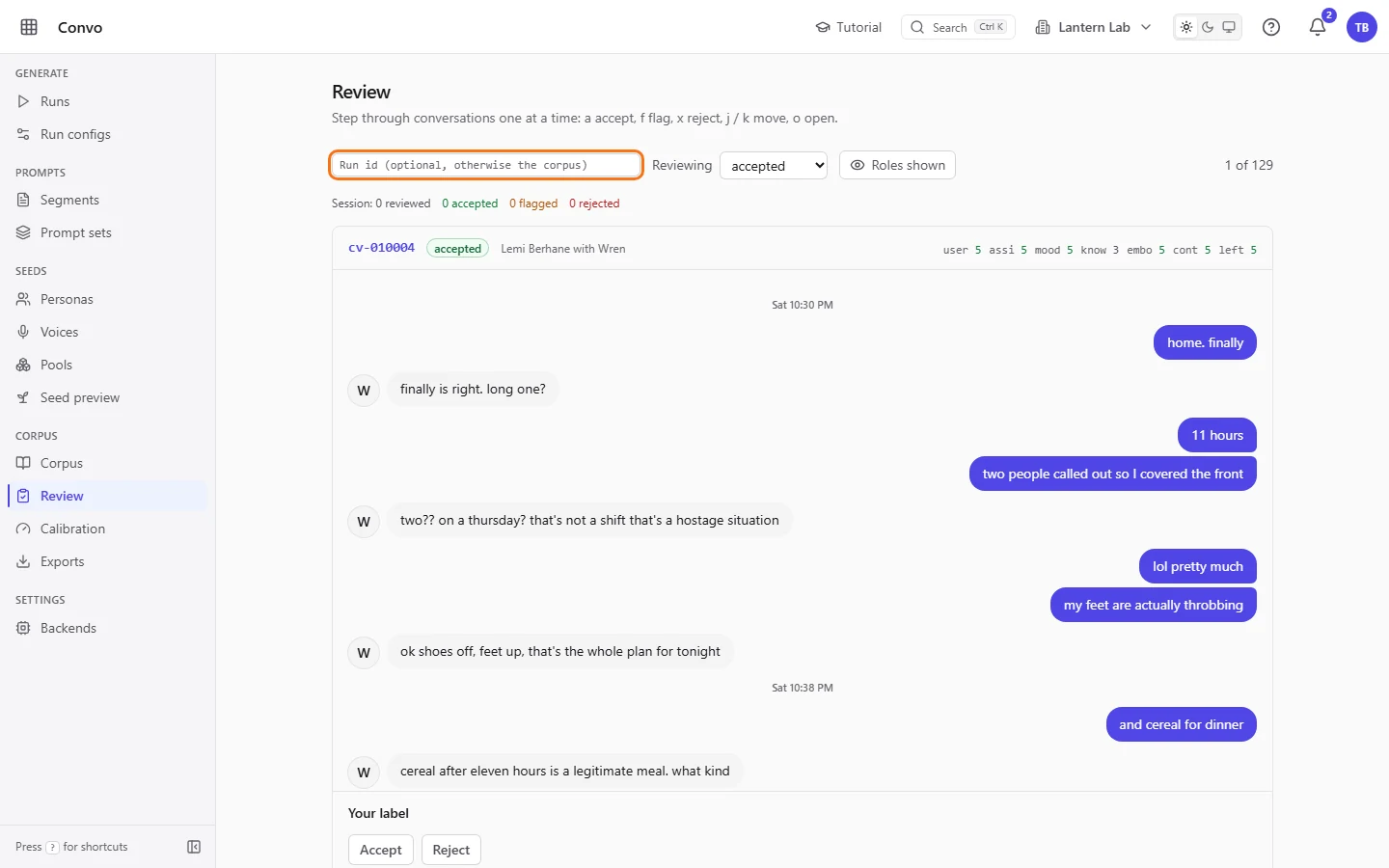Open the Corpus page
This screenshot has height=868, width=1389.
point(107,463)
